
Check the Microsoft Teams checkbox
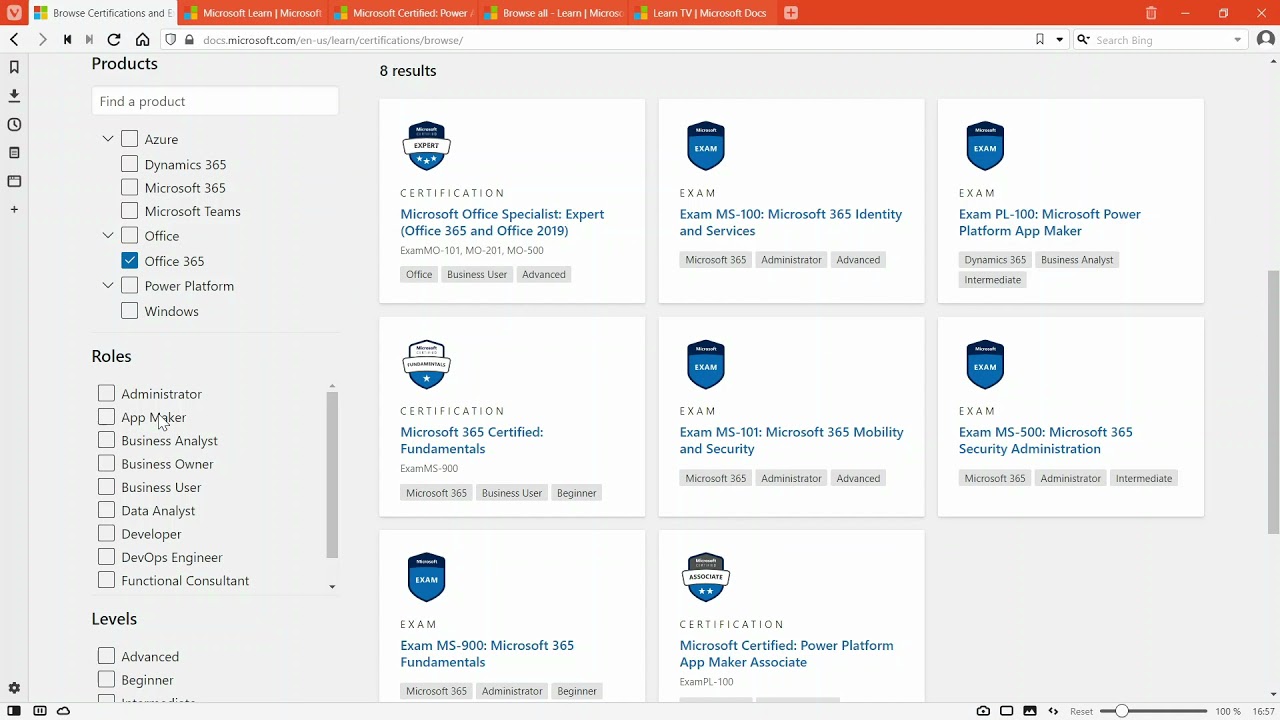click(x=130, y=211)
